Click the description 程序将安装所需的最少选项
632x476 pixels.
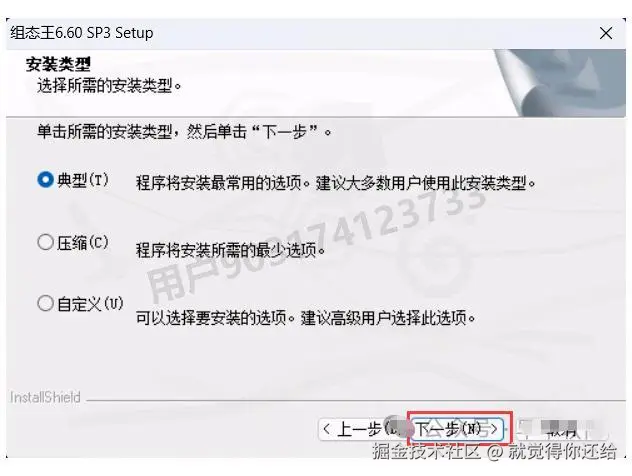point(231,250)
